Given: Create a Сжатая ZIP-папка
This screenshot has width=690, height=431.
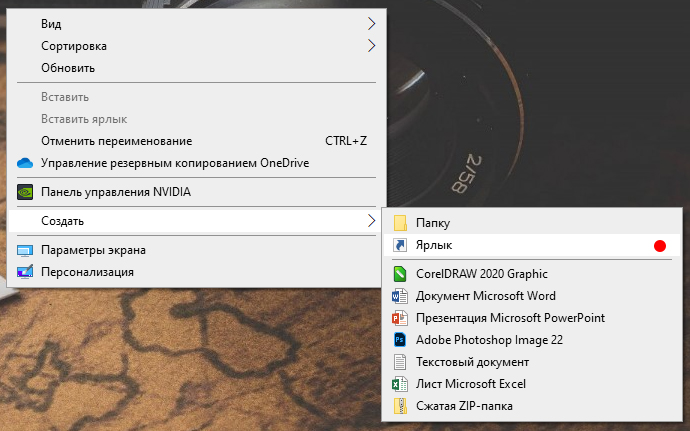Looking at the screenshot, I should pyautogui.click(x=532, y=406).
